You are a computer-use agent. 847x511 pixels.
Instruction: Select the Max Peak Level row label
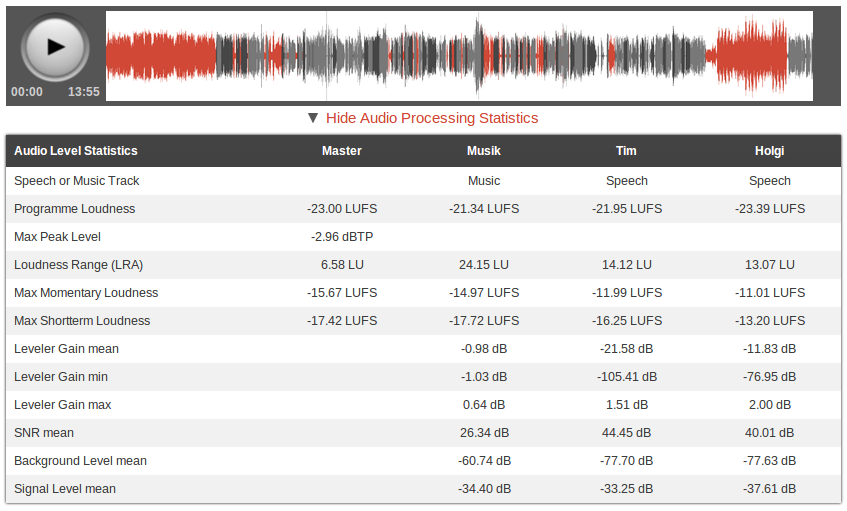click(57, 237)
